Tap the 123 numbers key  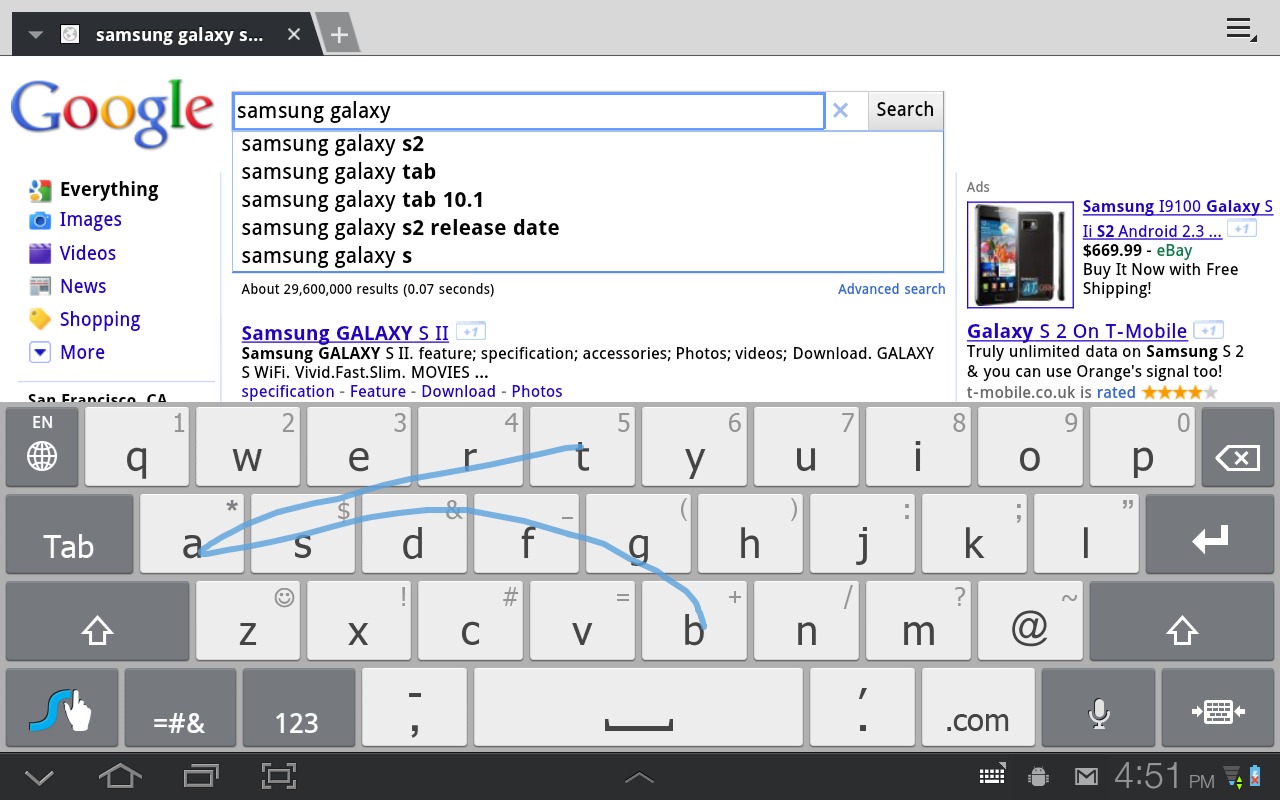(298, 707)
